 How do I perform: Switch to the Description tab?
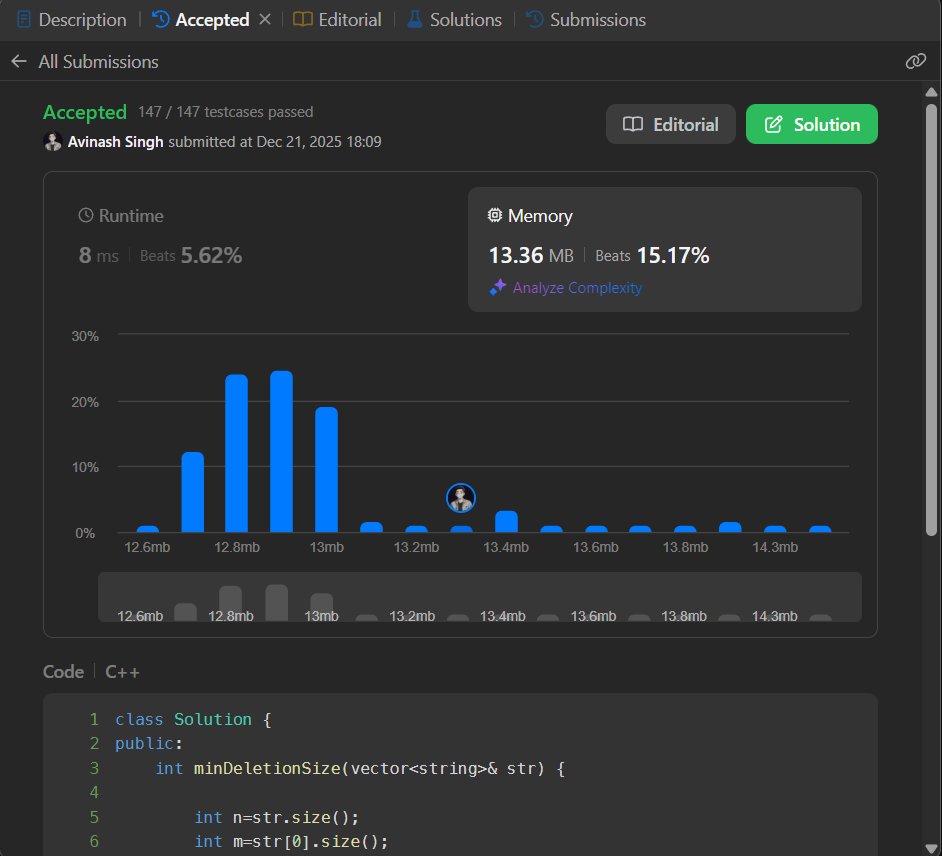(x=82, y=19)
